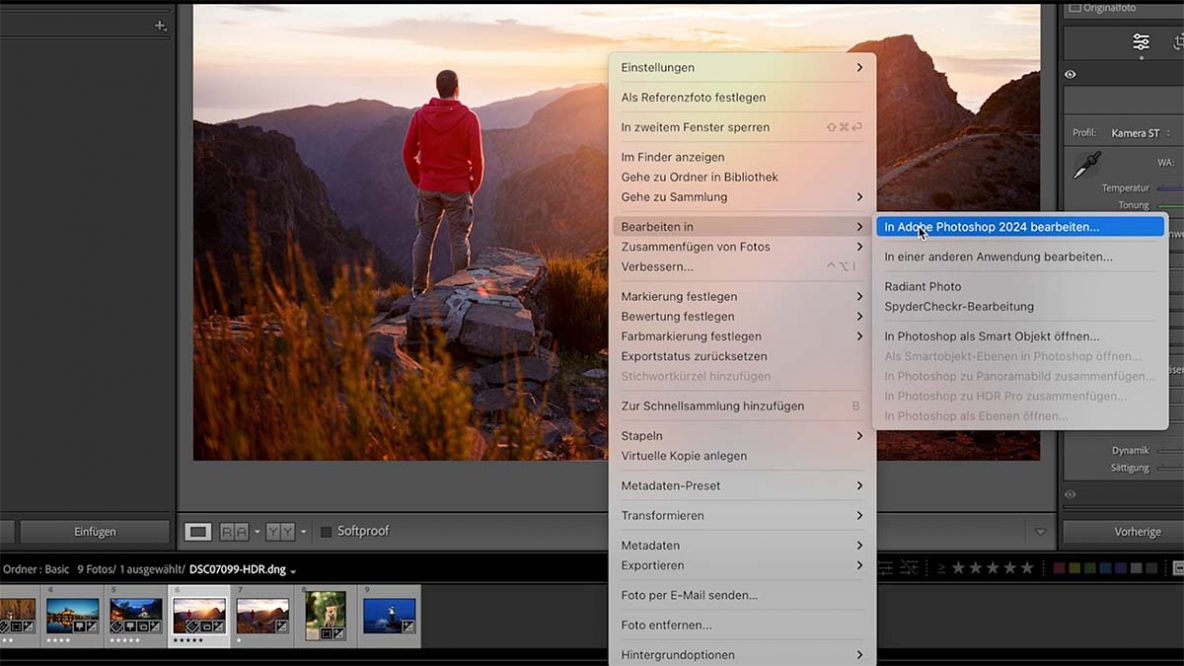Enable the Softproof checkbox
The image size is (1184, 666).
328,531
